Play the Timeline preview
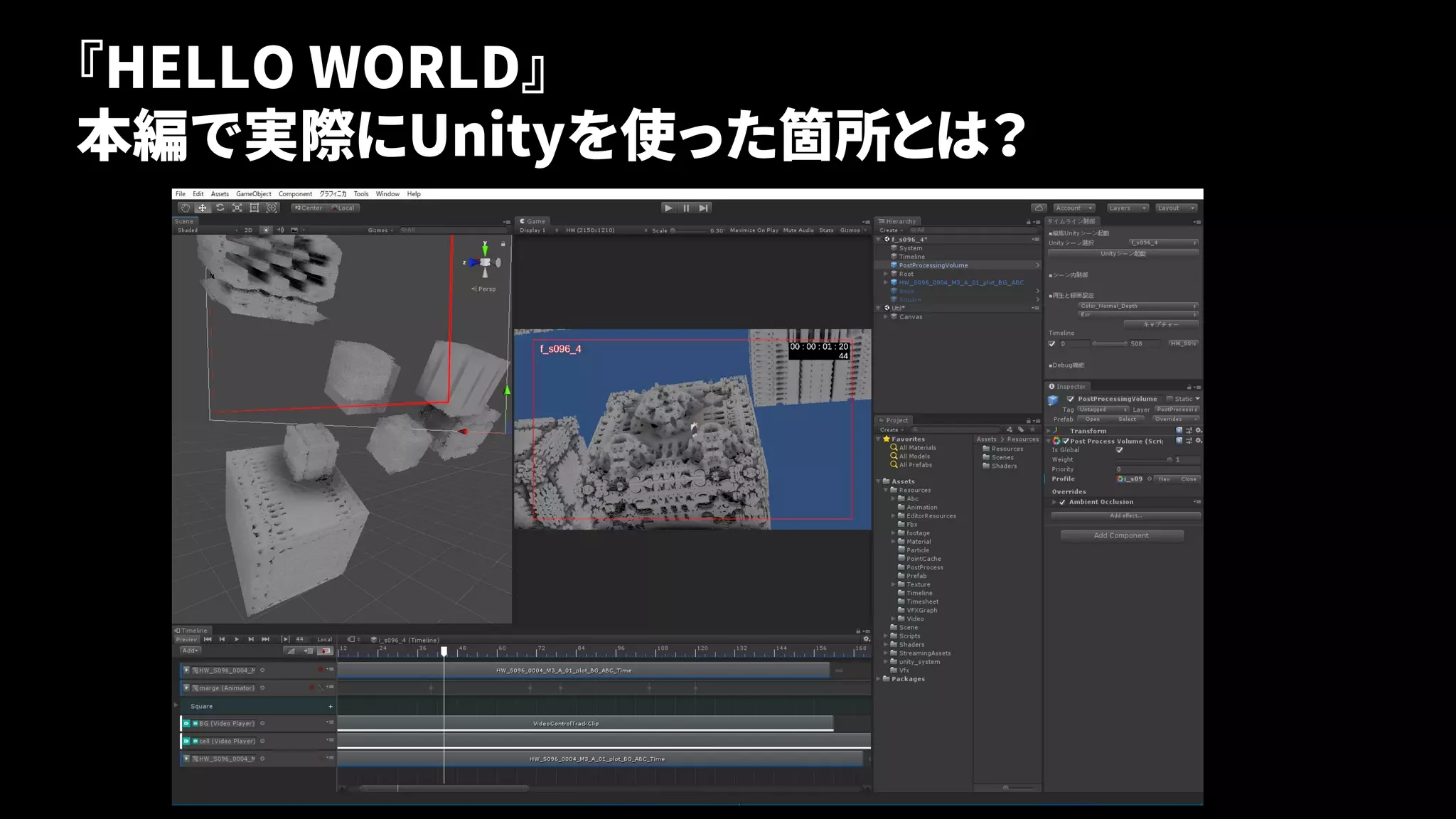 pos(237,639)
